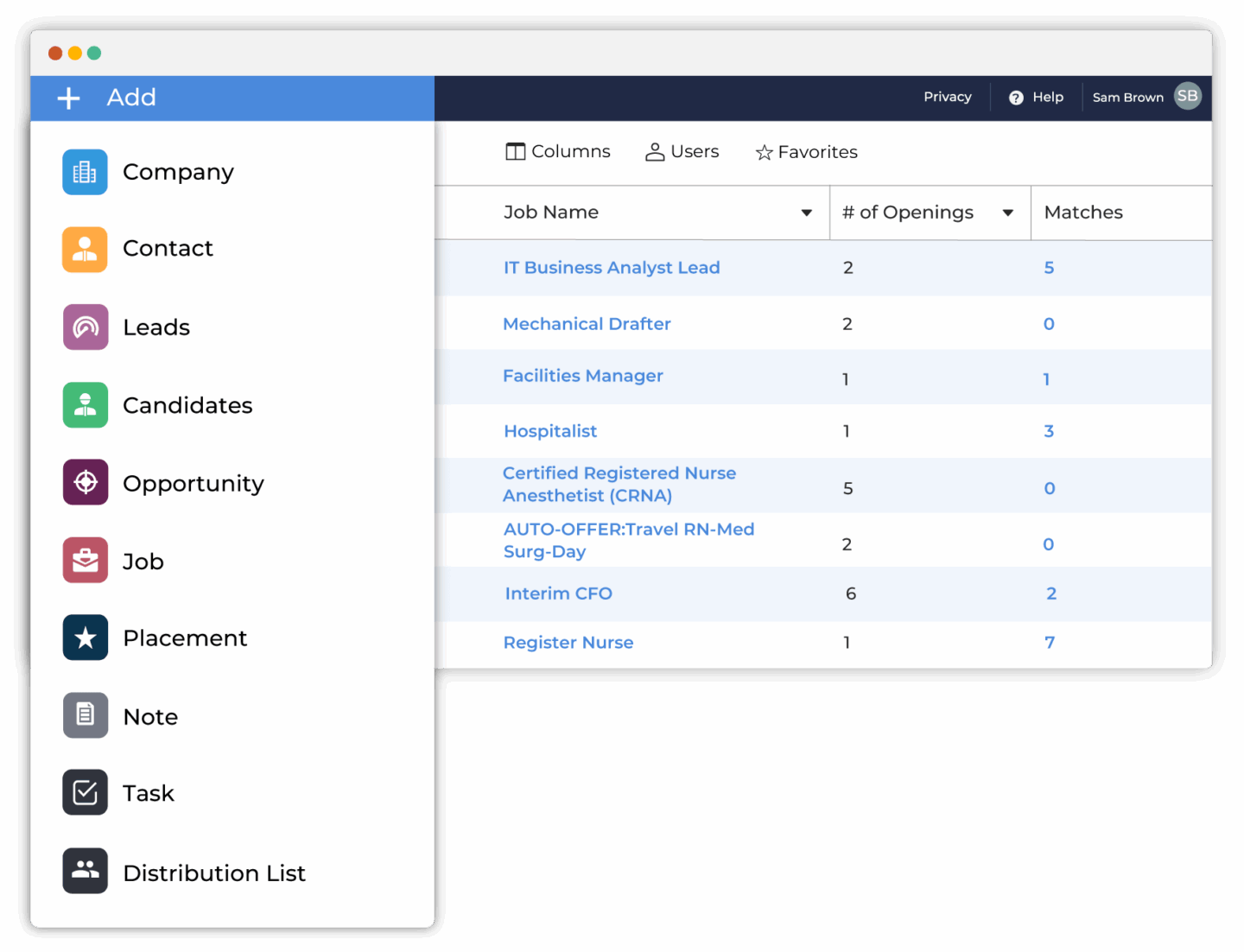Click the Distribution List people icon
Image resolution: width=1244 pixels, height=952 pixels.
pyautogui.click(x=85, y=871)
